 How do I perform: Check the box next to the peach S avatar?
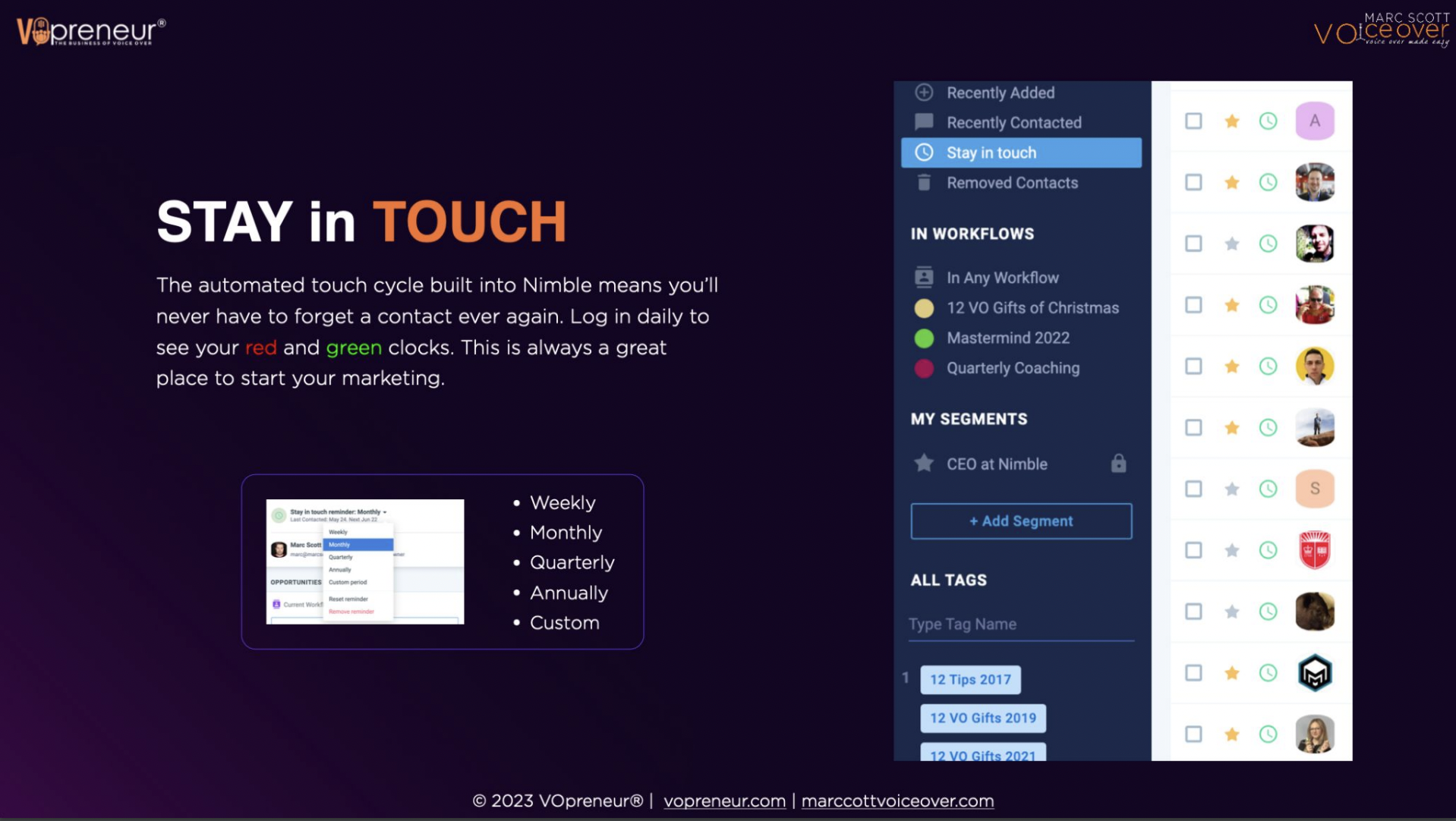(x=1193, y=489)
